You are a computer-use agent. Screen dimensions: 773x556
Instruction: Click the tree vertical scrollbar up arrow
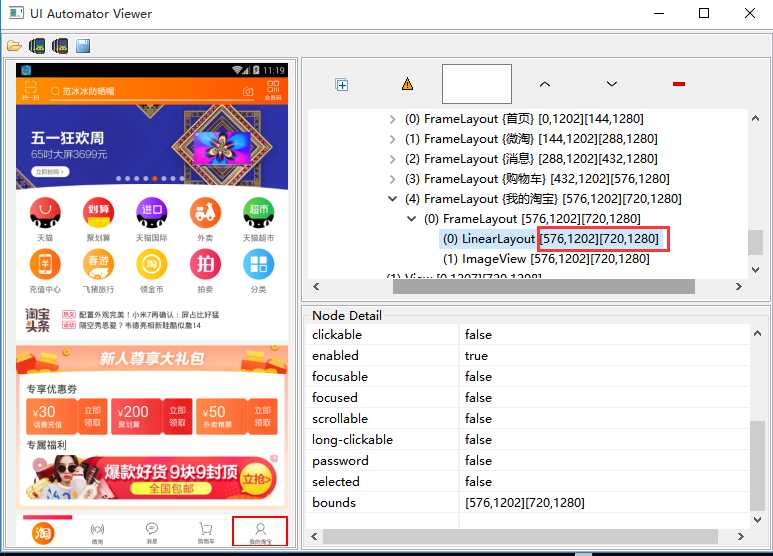click(x=755, y=118)
